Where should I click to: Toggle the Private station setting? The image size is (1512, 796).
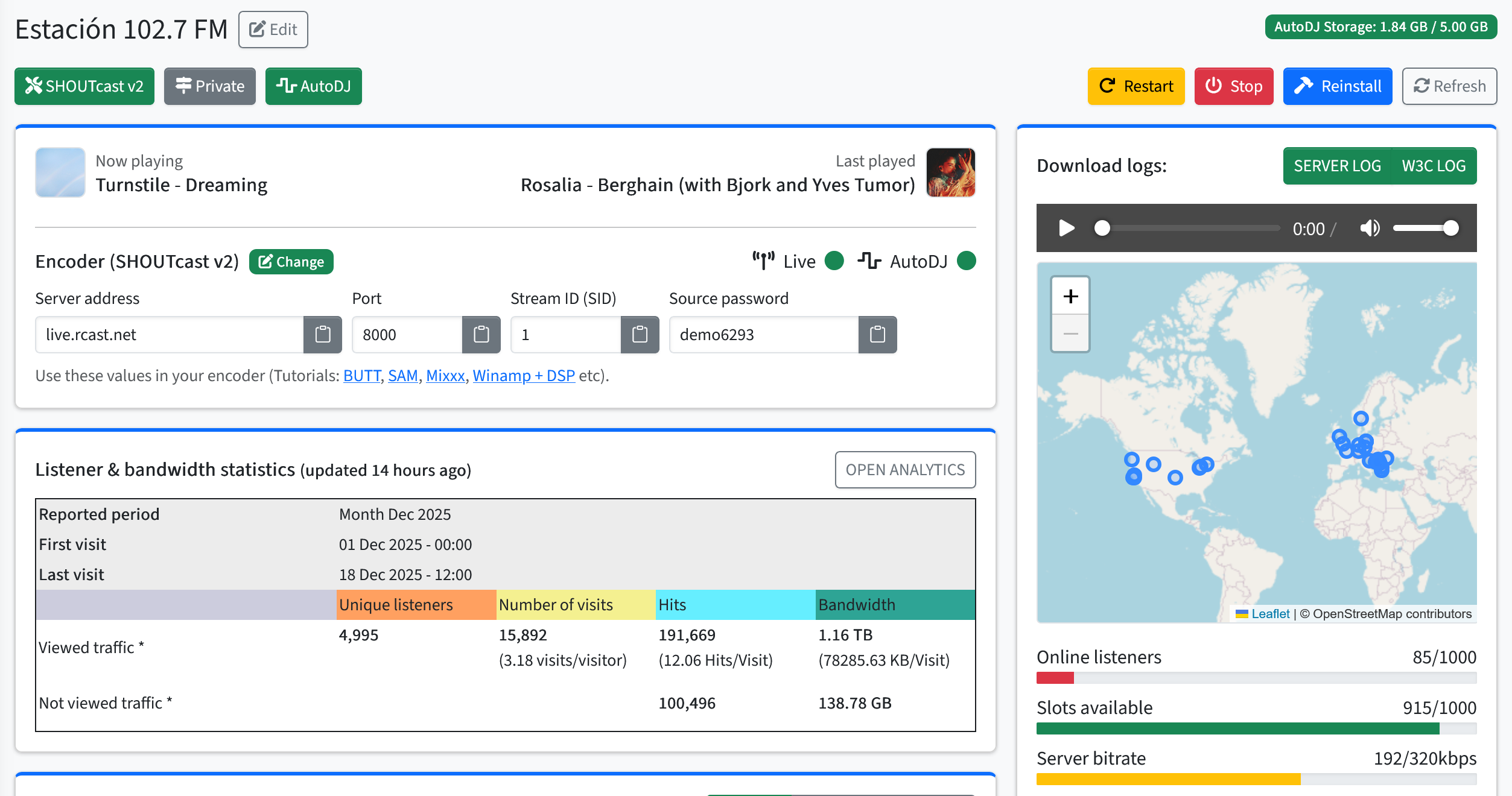coord(210,86)
